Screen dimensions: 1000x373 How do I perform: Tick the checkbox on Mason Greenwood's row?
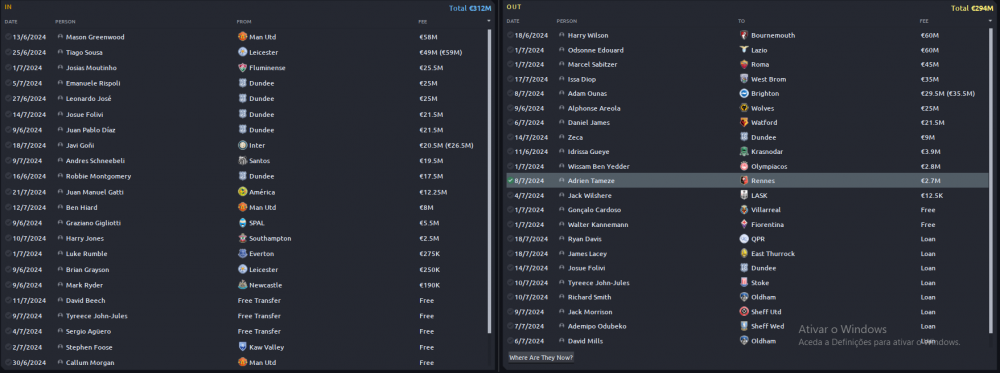pos(8,37)
